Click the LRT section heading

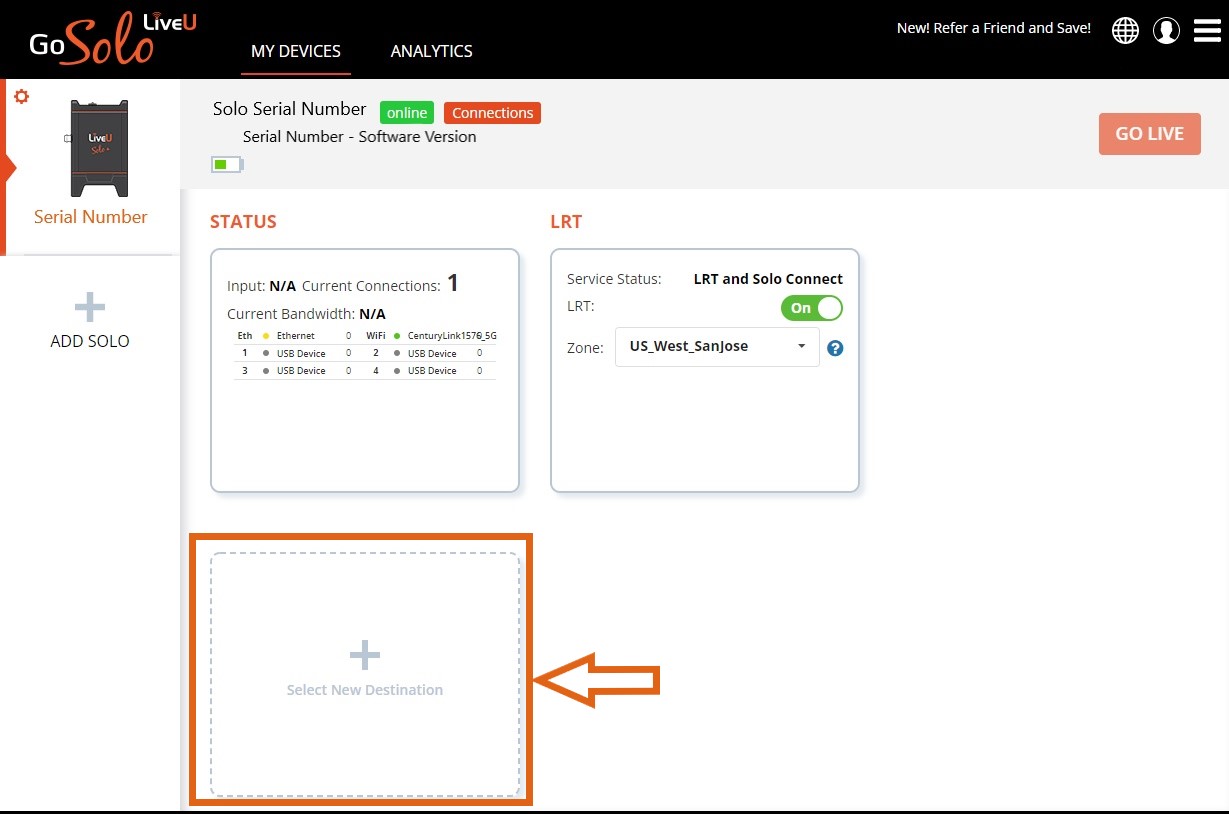[566, 222]
